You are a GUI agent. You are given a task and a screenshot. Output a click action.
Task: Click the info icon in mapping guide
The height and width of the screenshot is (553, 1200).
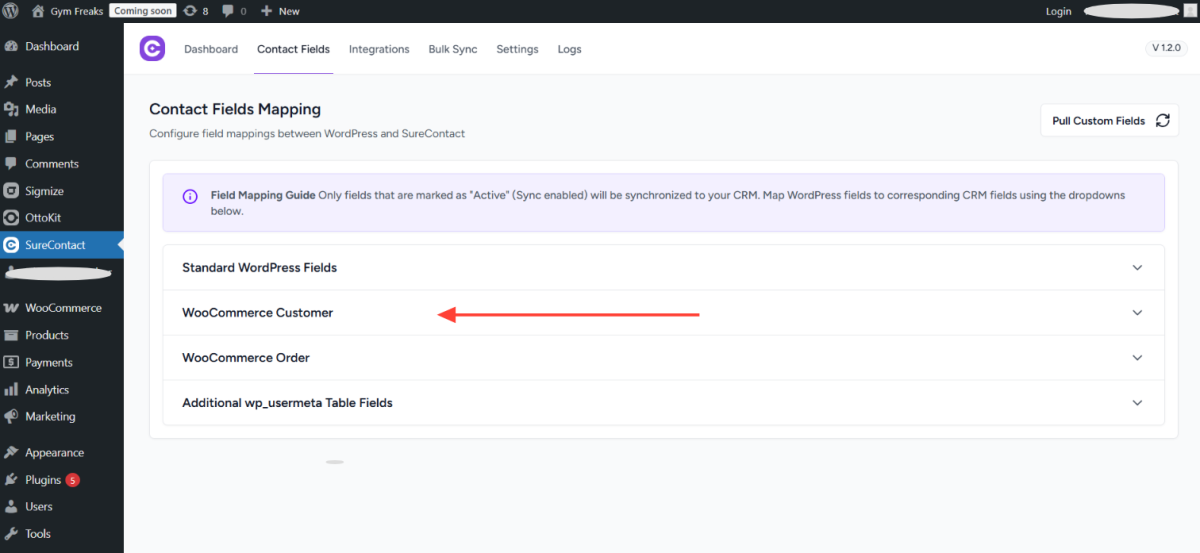coord(190,196)
